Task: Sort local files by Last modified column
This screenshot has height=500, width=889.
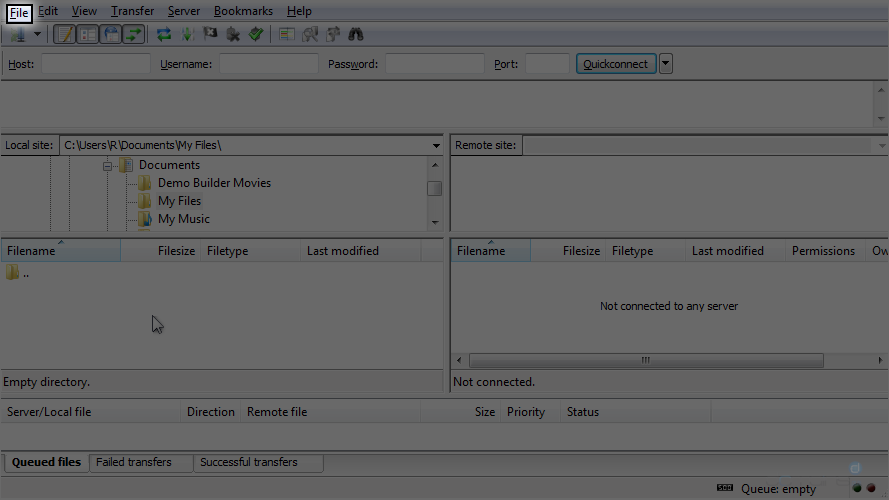Action: pos(342,251)
